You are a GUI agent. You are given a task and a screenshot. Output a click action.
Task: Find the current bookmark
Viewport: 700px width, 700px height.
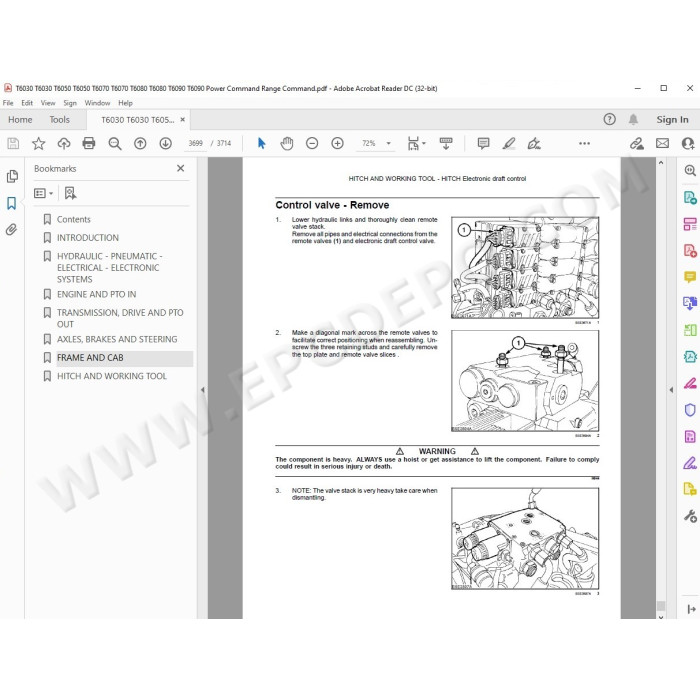point(70,193)
